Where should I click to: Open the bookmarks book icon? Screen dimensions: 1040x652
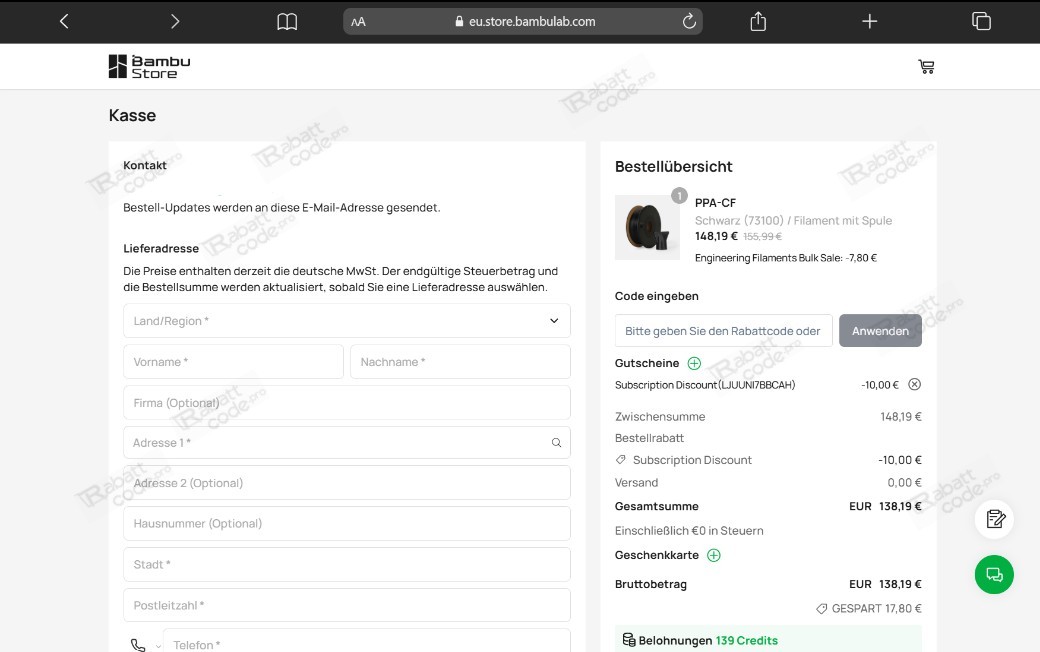pyautogui.click(x=287, y=22)
